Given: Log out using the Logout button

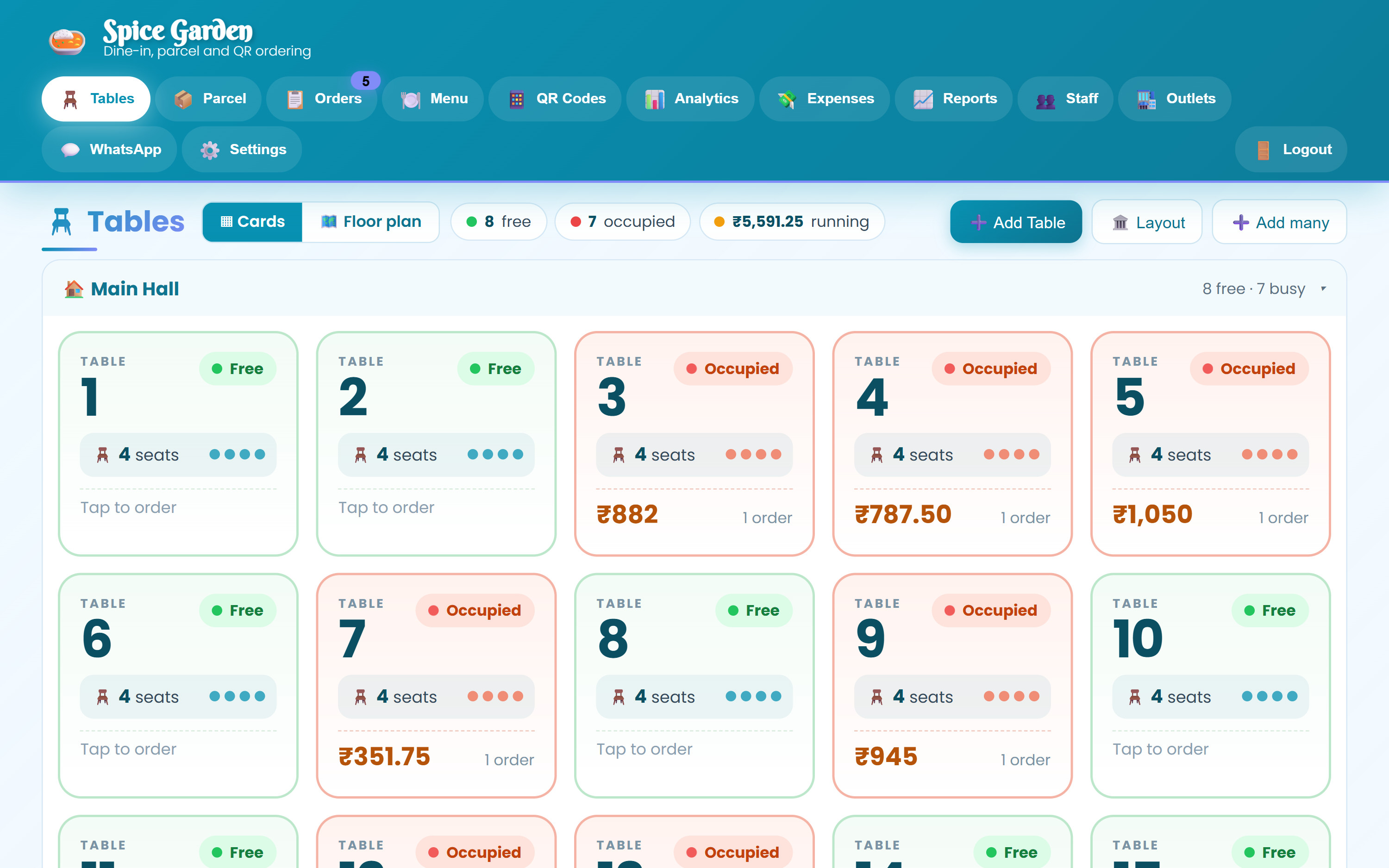Looking at the screenshot, I should point(1291,149).
